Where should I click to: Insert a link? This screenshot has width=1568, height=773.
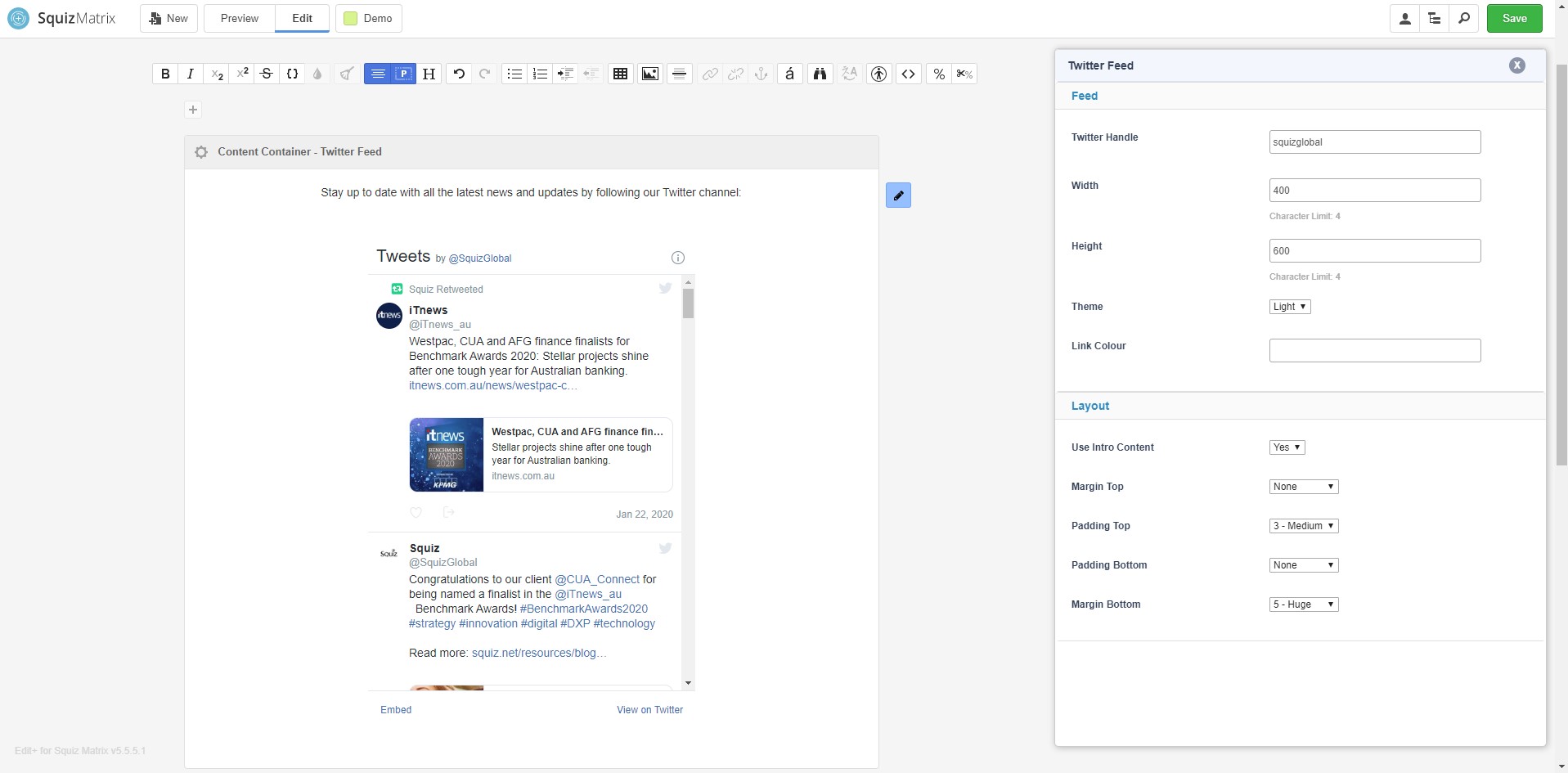[710, 74]
